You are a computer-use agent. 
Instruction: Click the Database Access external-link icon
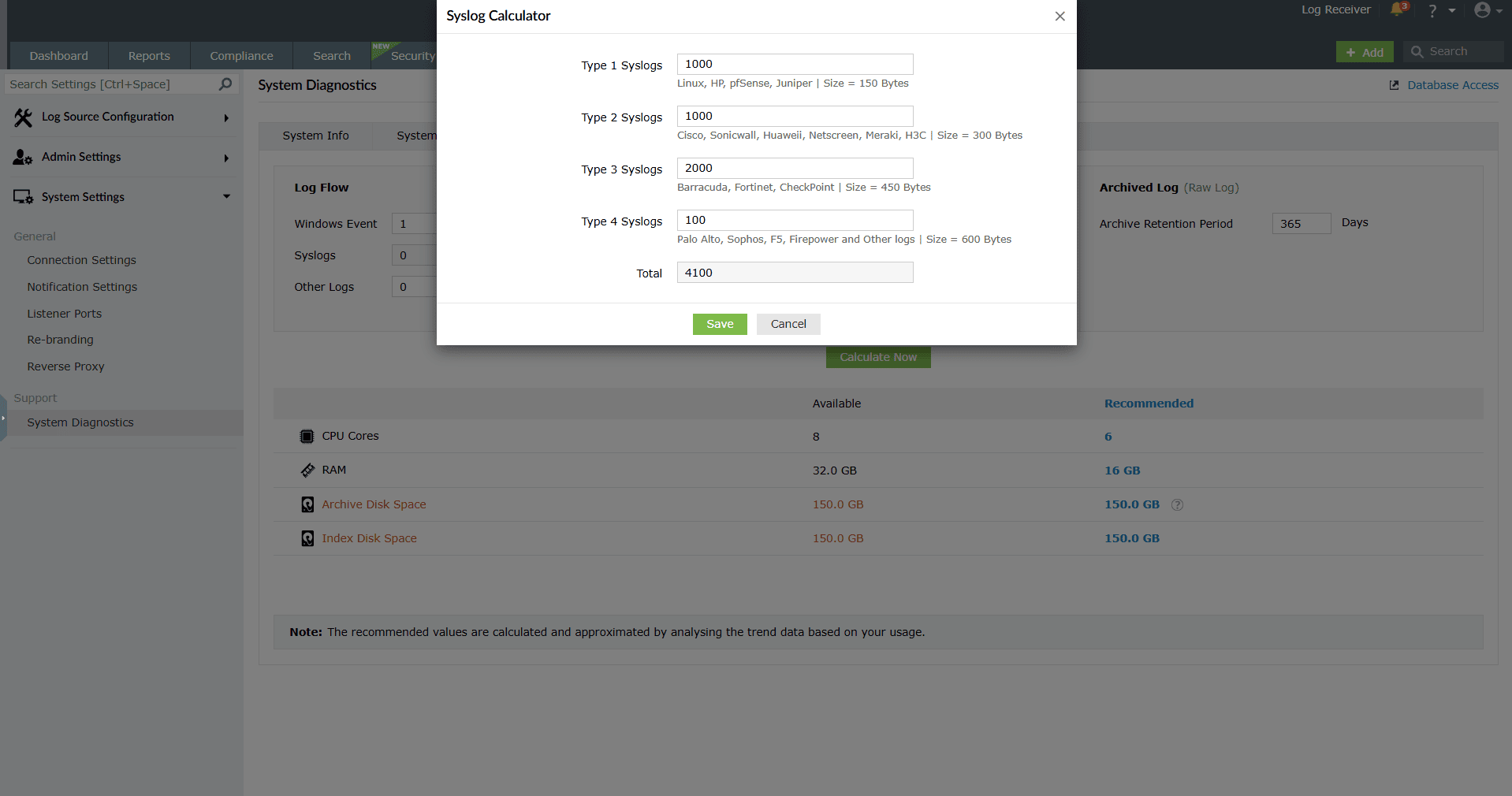coord(1394,85)
